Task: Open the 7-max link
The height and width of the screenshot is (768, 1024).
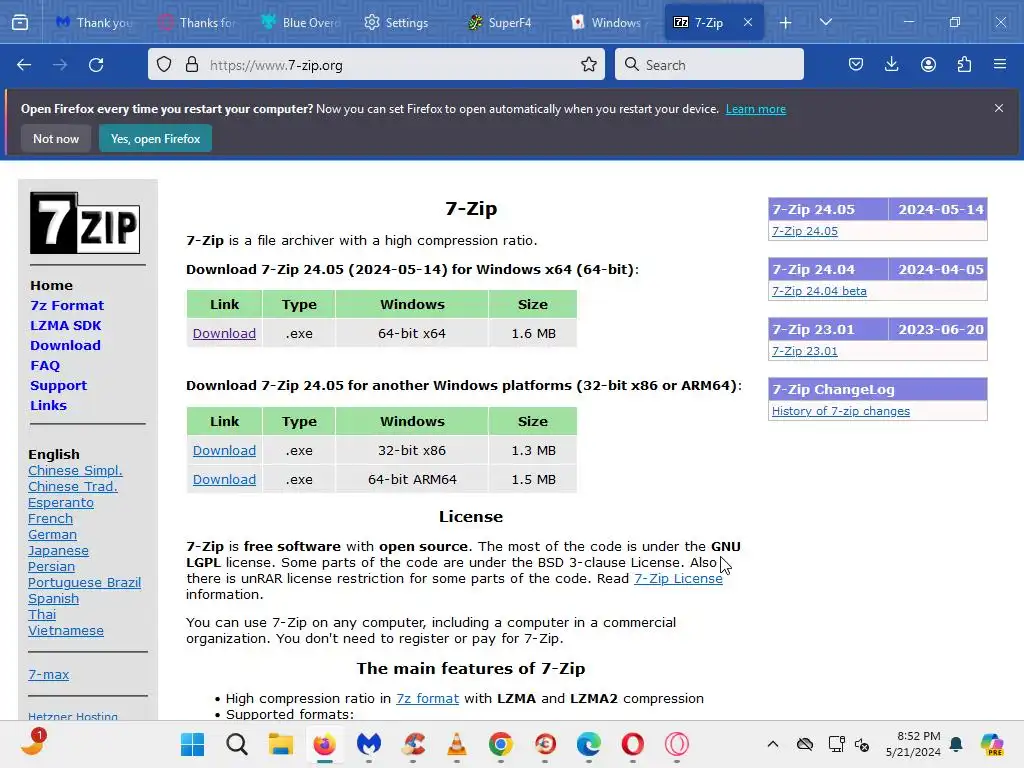Action: (x=48, y=675)
